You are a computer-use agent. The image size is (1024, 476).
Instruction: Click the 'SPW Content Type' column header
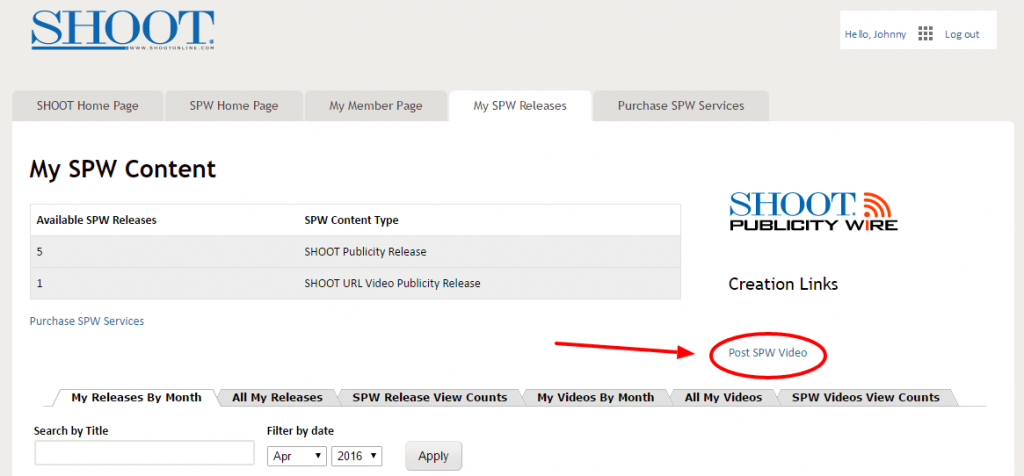coord(351,220)
